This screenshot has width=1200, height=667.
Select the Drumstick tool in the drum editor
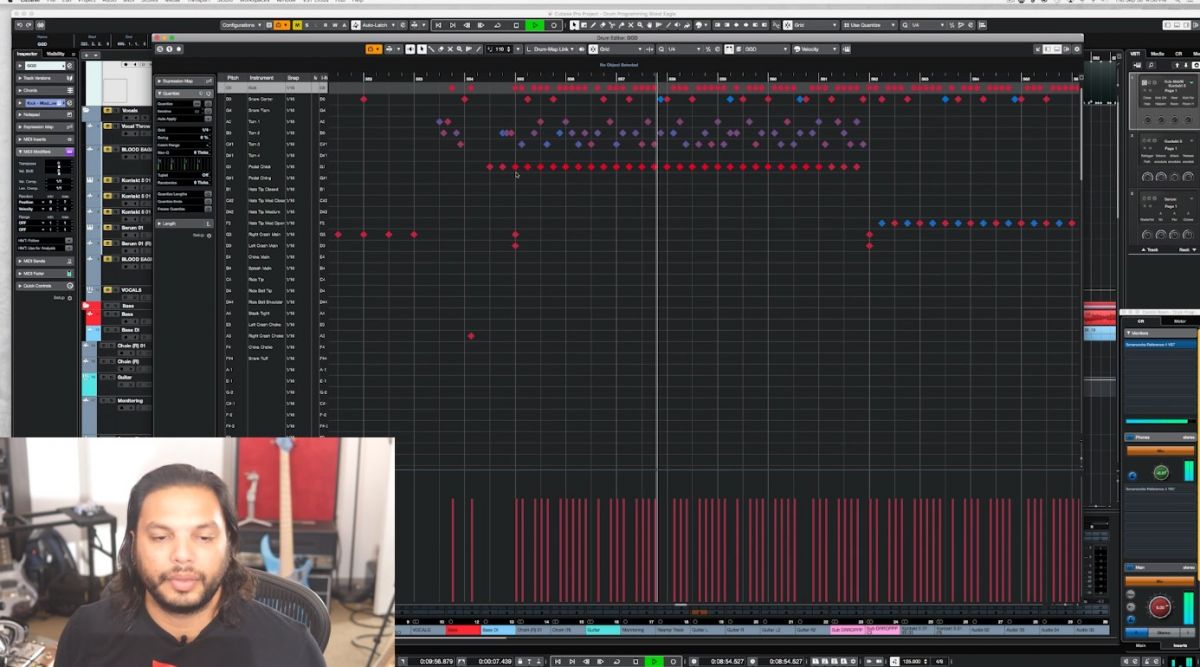tap(423, 48)
